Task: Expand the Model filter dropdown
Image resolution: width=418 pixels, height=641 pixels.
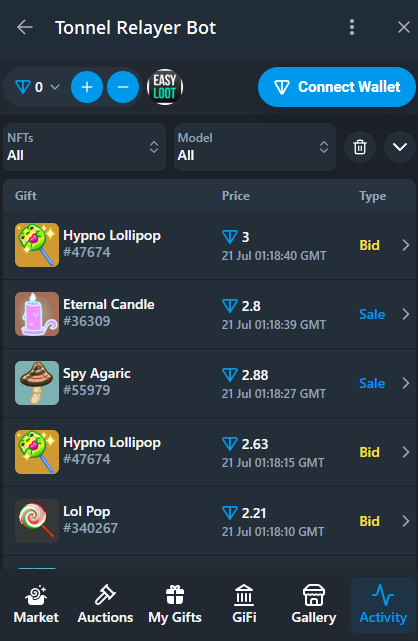Action: [255, 147]
